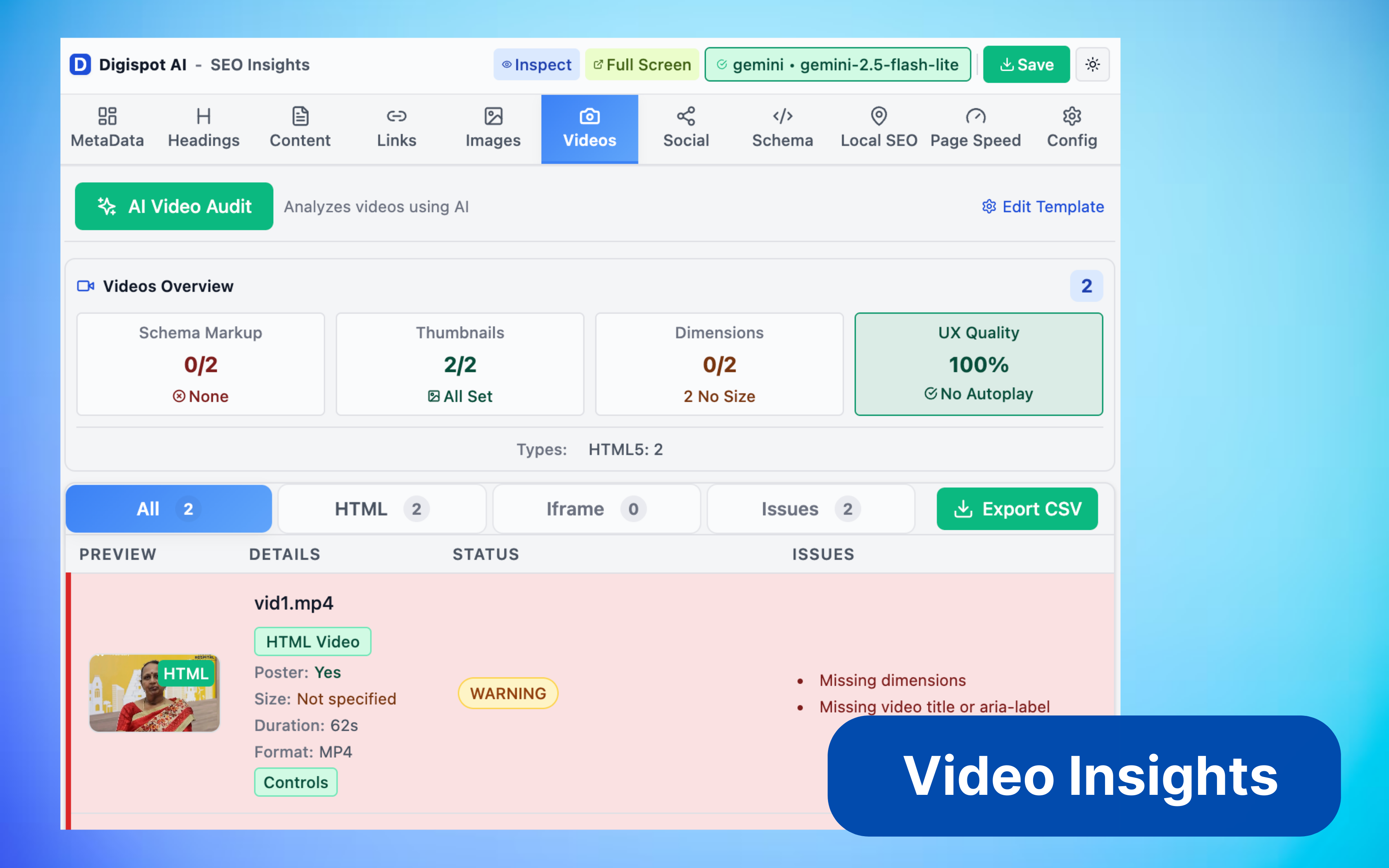The width and height of the screenshot is (1389, 868).
Task: Check the Links report
Action: coord(396,128)
